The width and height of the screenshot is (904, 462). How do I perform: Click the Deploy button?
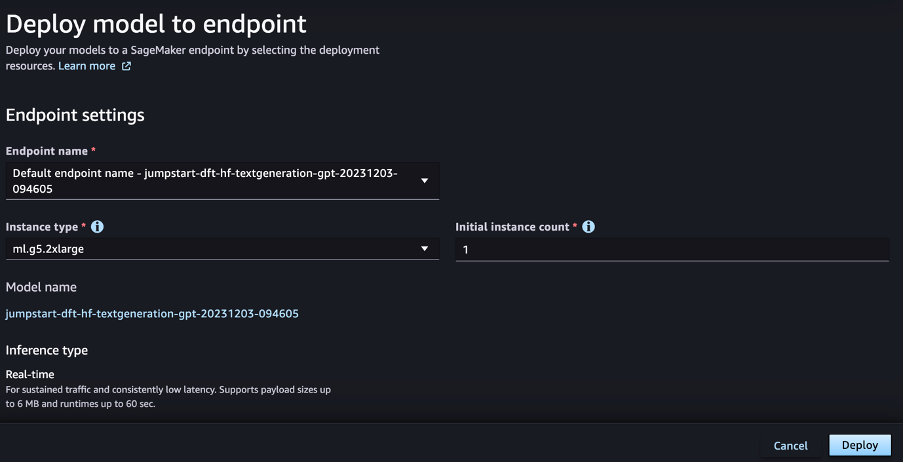(x=860, y=445)
